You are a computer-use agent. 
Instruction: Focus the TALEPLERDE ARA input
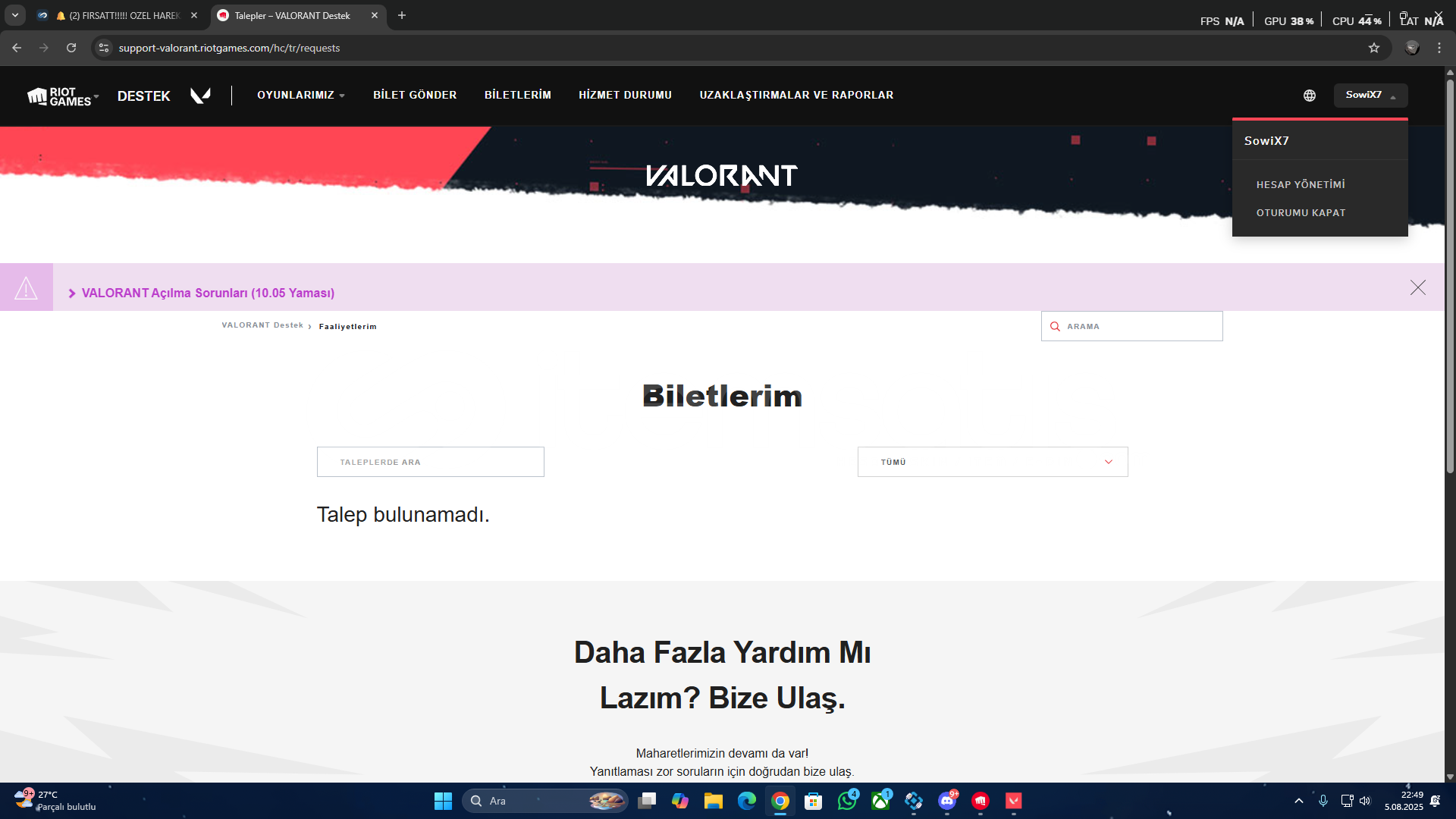click(431, 463)
